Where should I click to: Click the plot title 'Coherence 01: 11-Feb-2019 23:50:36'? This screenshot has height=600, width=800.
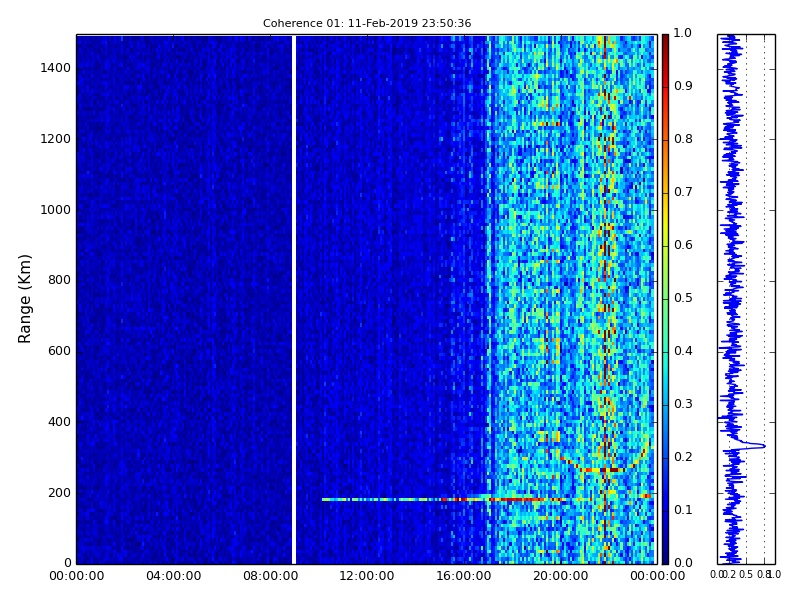tap(367, 23)
